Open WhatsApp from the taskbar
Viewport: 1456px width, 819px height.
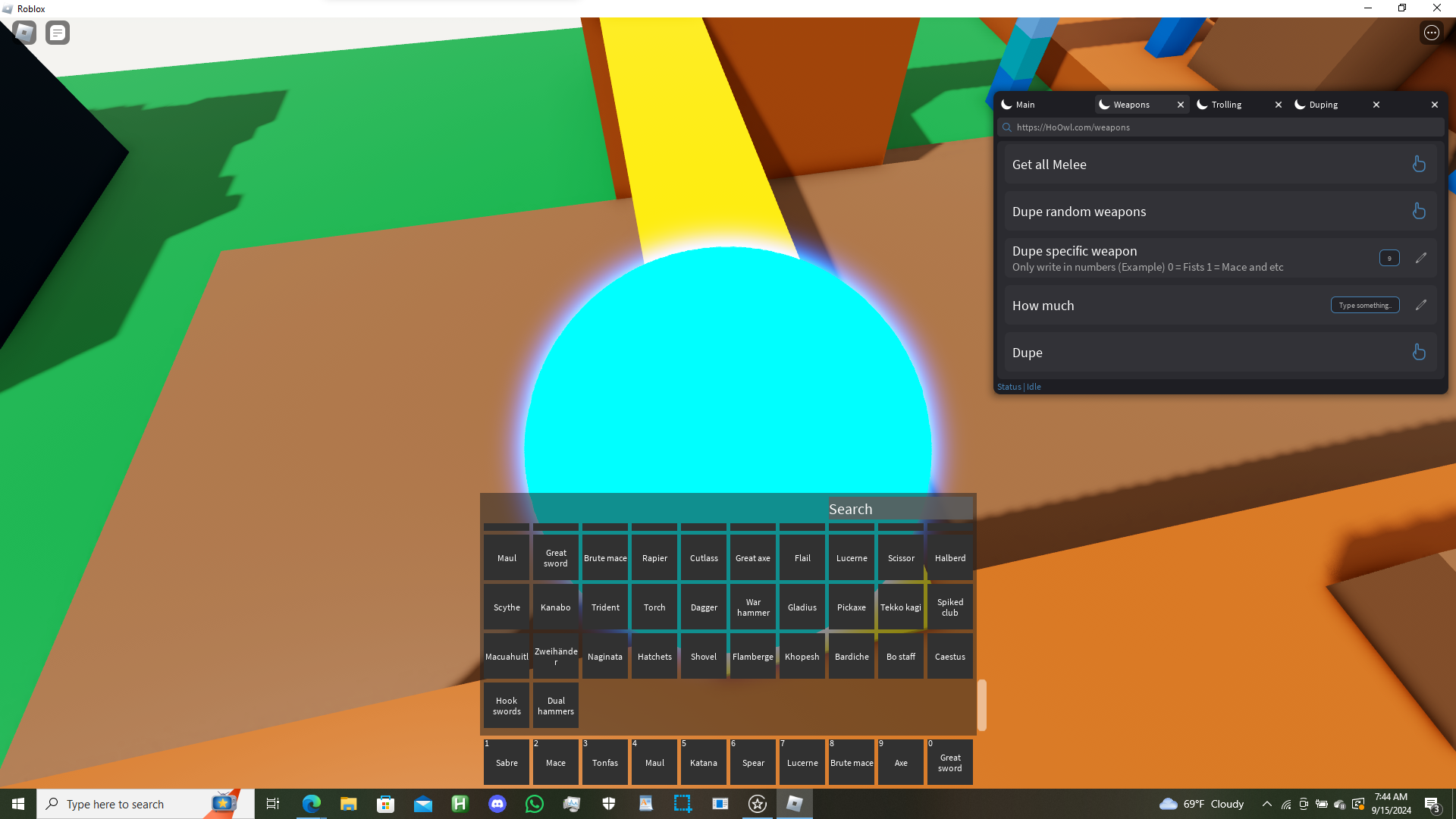535,804
